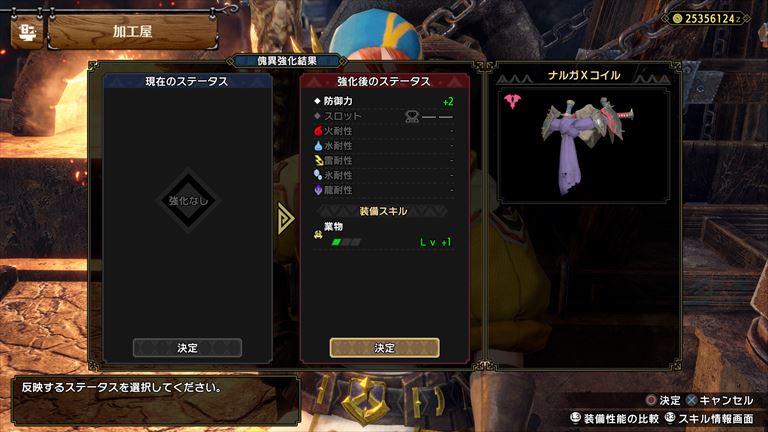Screen dimensions: 768x432
Task: Click the 決定 button under 現在のステータス
Action: tap(187, 348)
